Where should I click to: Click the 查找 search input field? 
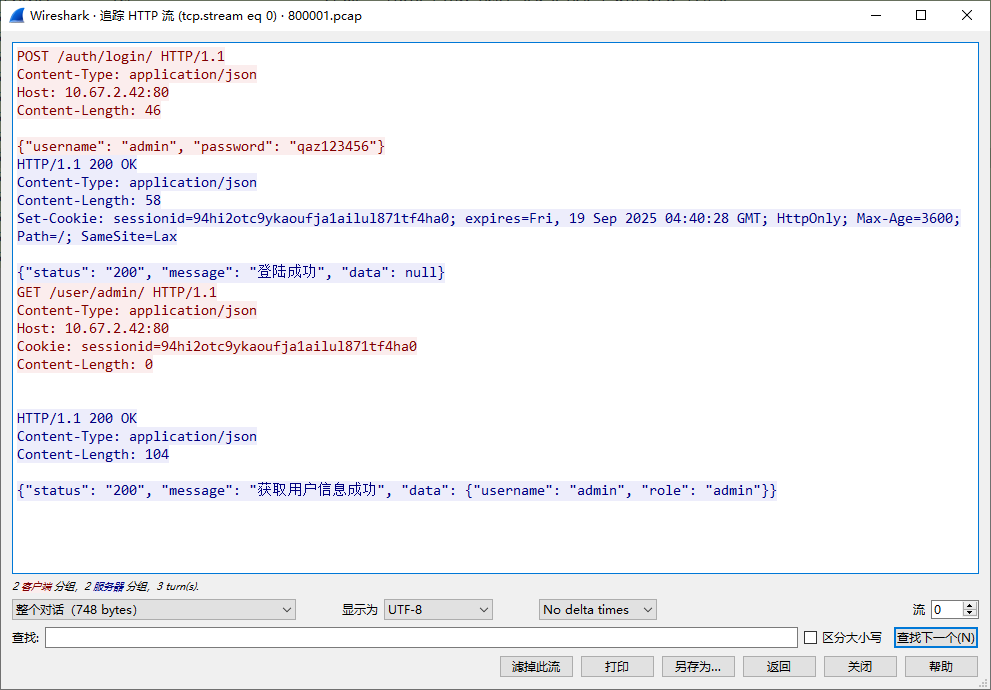coord(420,637)
